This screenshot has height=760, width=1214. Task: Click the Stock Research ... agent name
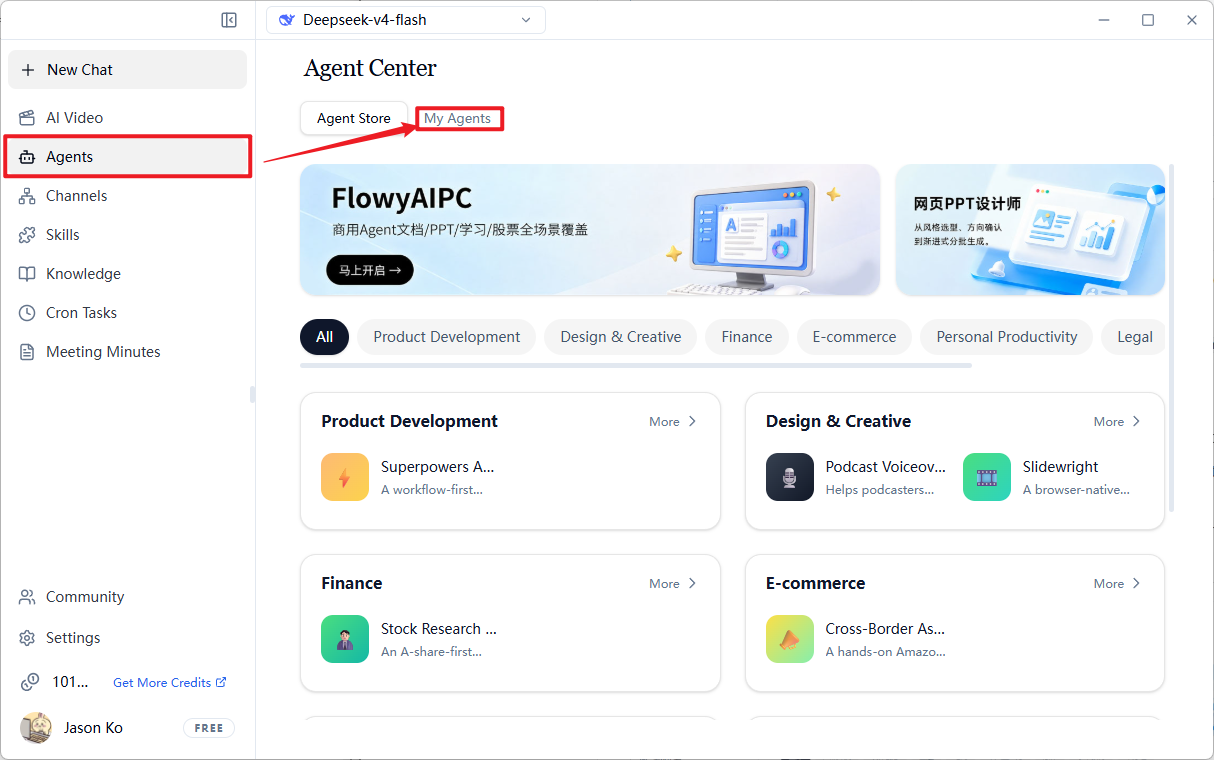point(438,629)
